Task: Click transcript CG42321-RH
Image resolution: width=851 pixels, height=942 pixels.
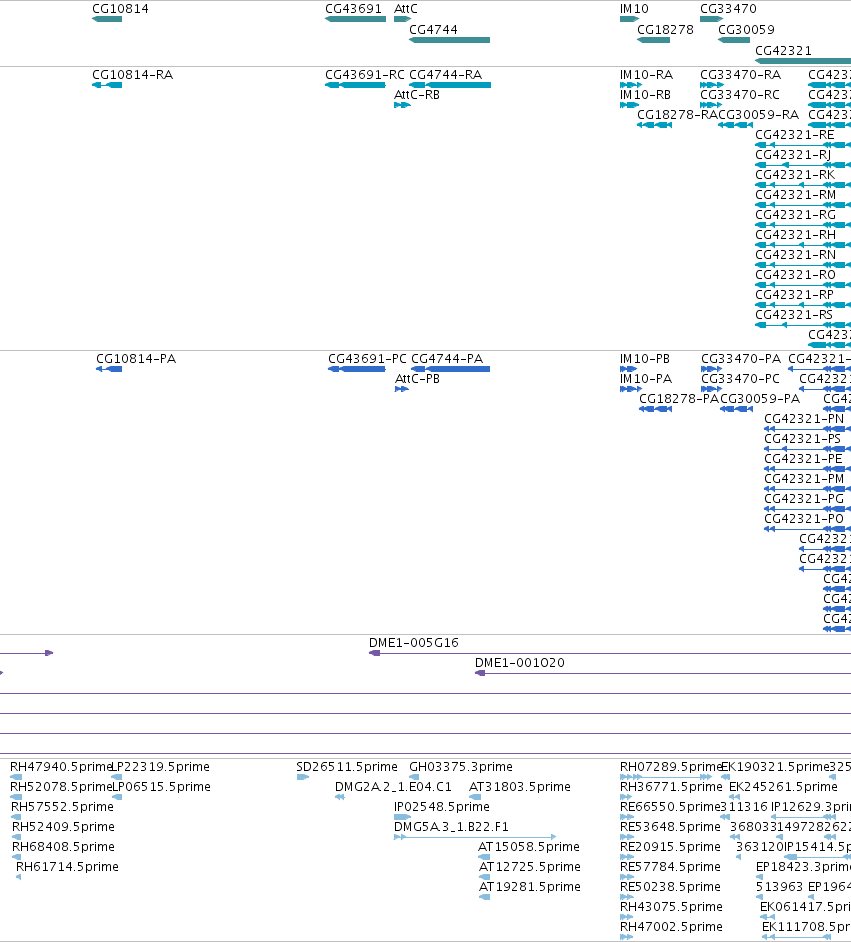Action: click(x=795, y=235)
